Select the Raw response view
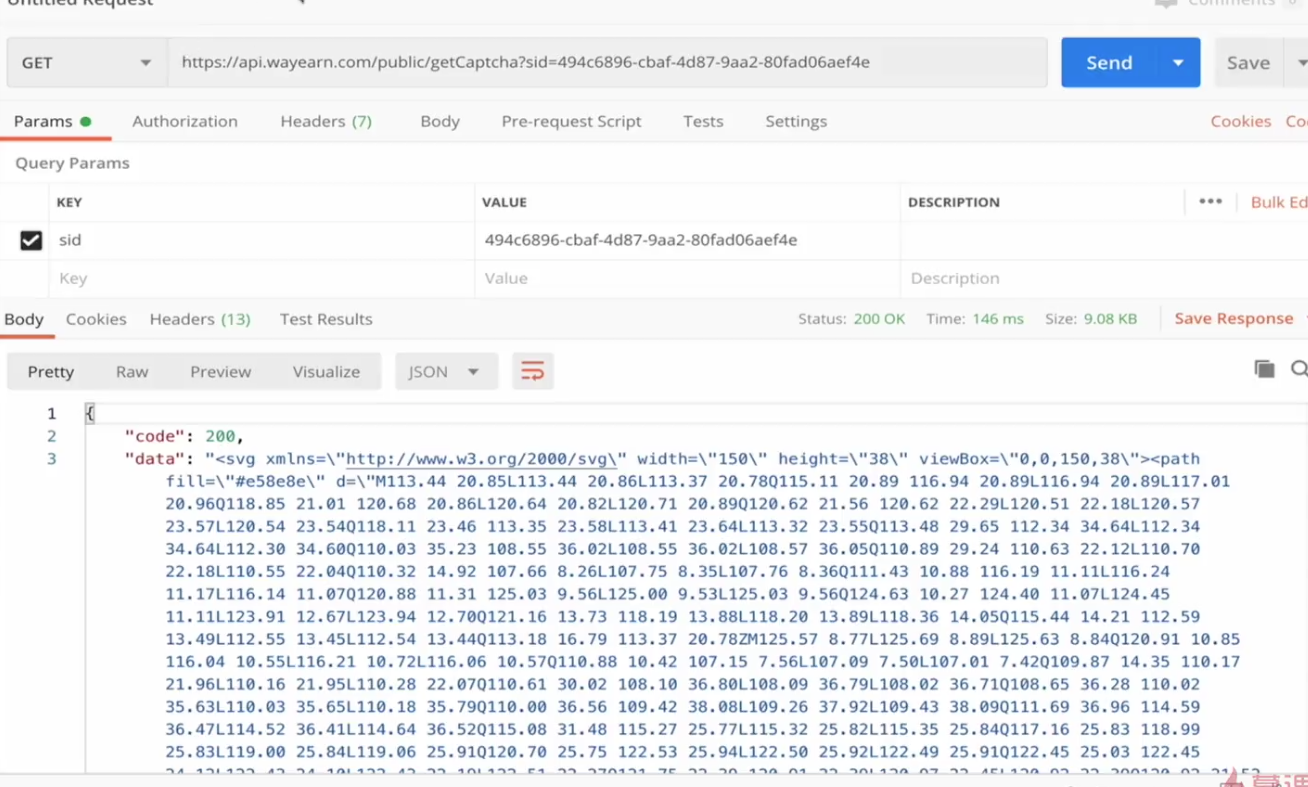 point(132,371)
